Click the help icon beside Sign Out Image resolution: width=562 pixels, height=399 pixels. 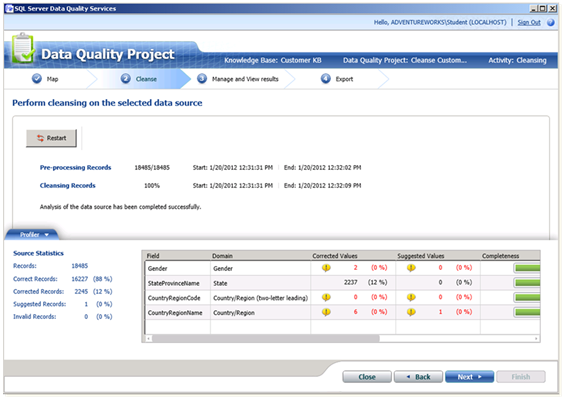[x=551, y=23]
